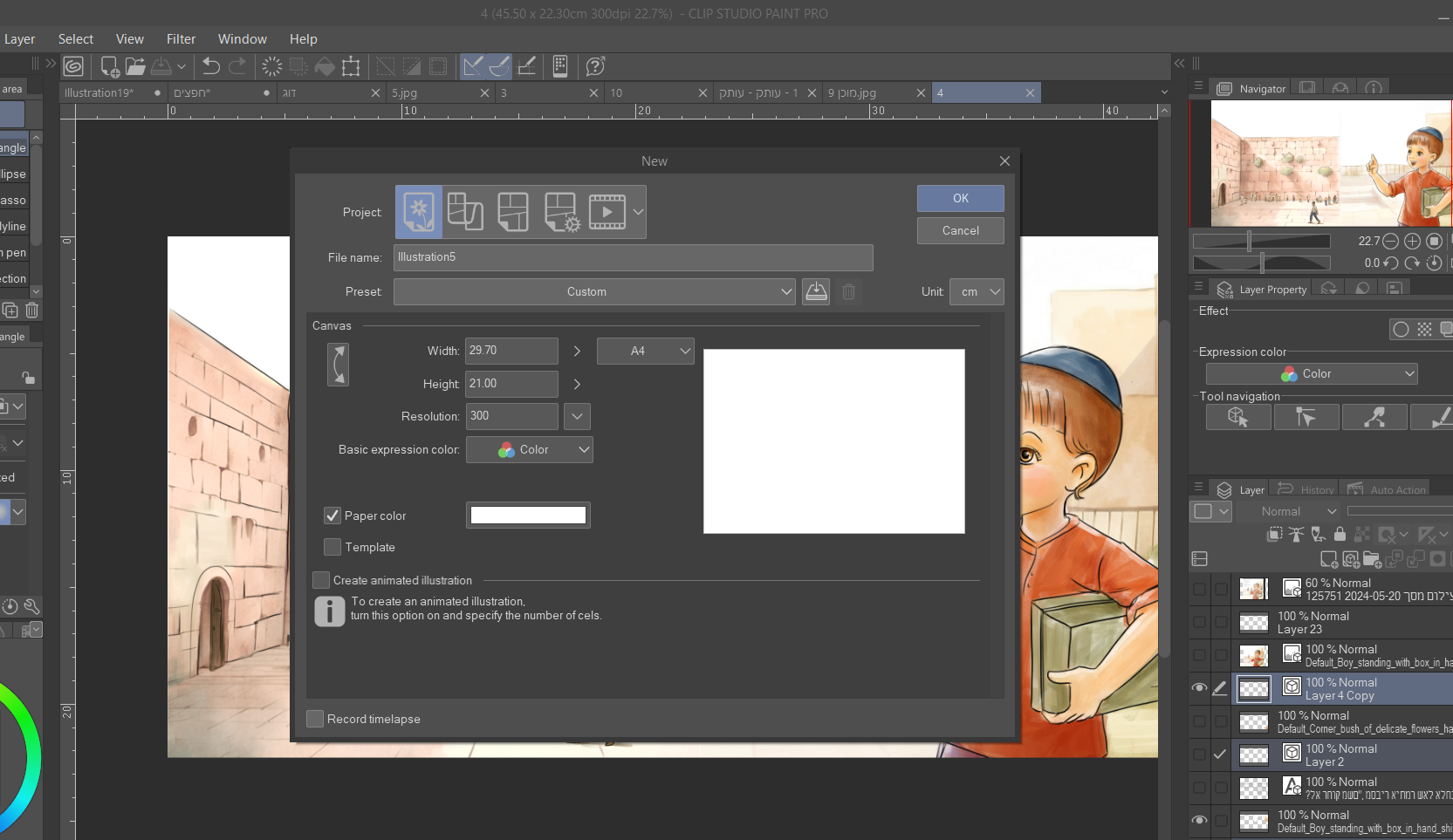Swap canvas width and height orientation

pyautogui.click(x=338, y=364)
